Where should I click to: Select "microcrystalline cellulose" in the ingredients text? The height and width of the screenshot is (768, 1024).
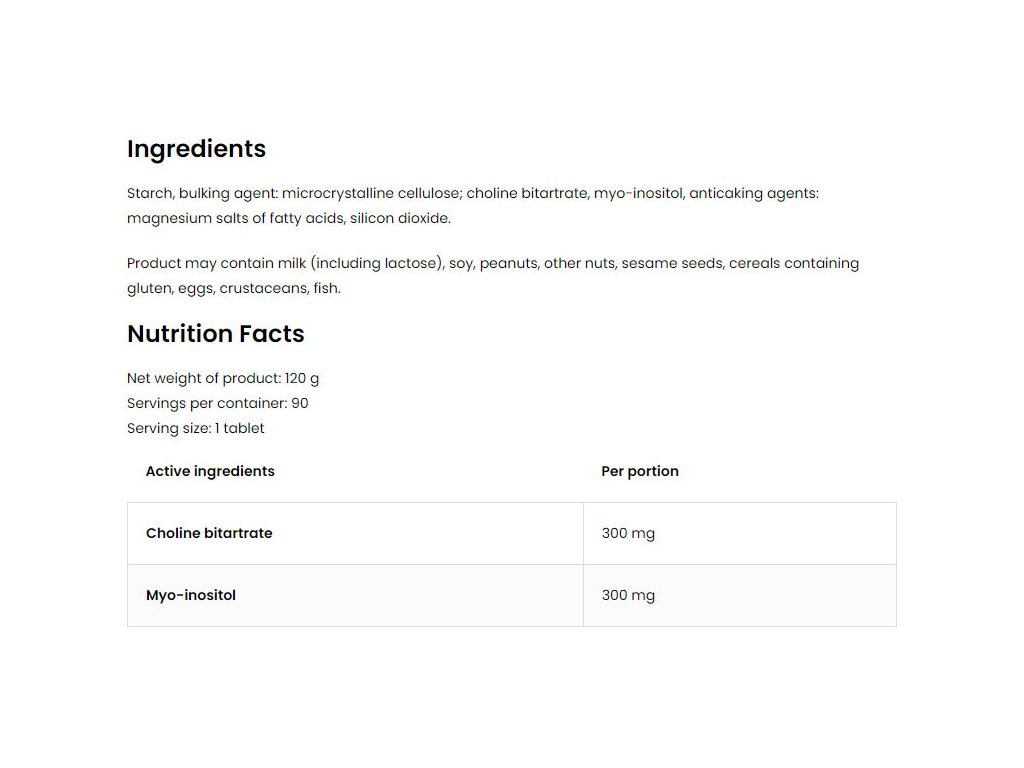click(x=371, y=193)
